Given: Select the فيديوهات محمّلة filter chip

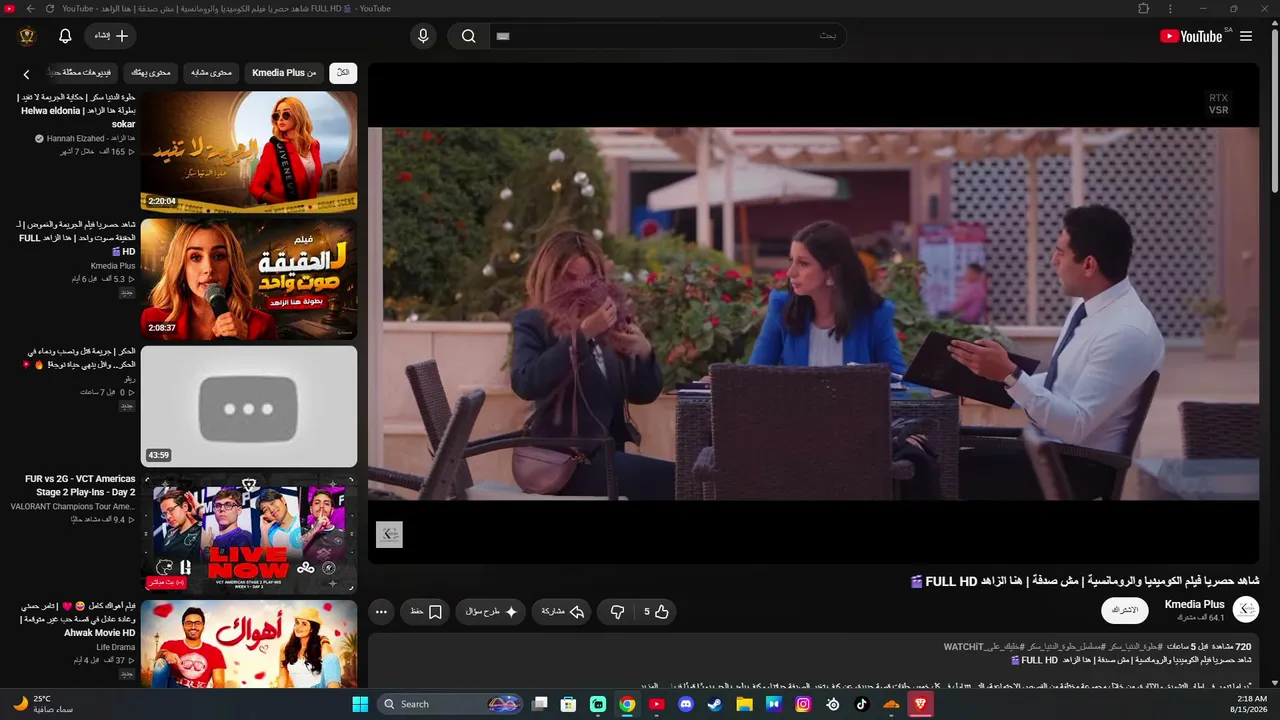Looking at the screenshot, I should [84, 73].
